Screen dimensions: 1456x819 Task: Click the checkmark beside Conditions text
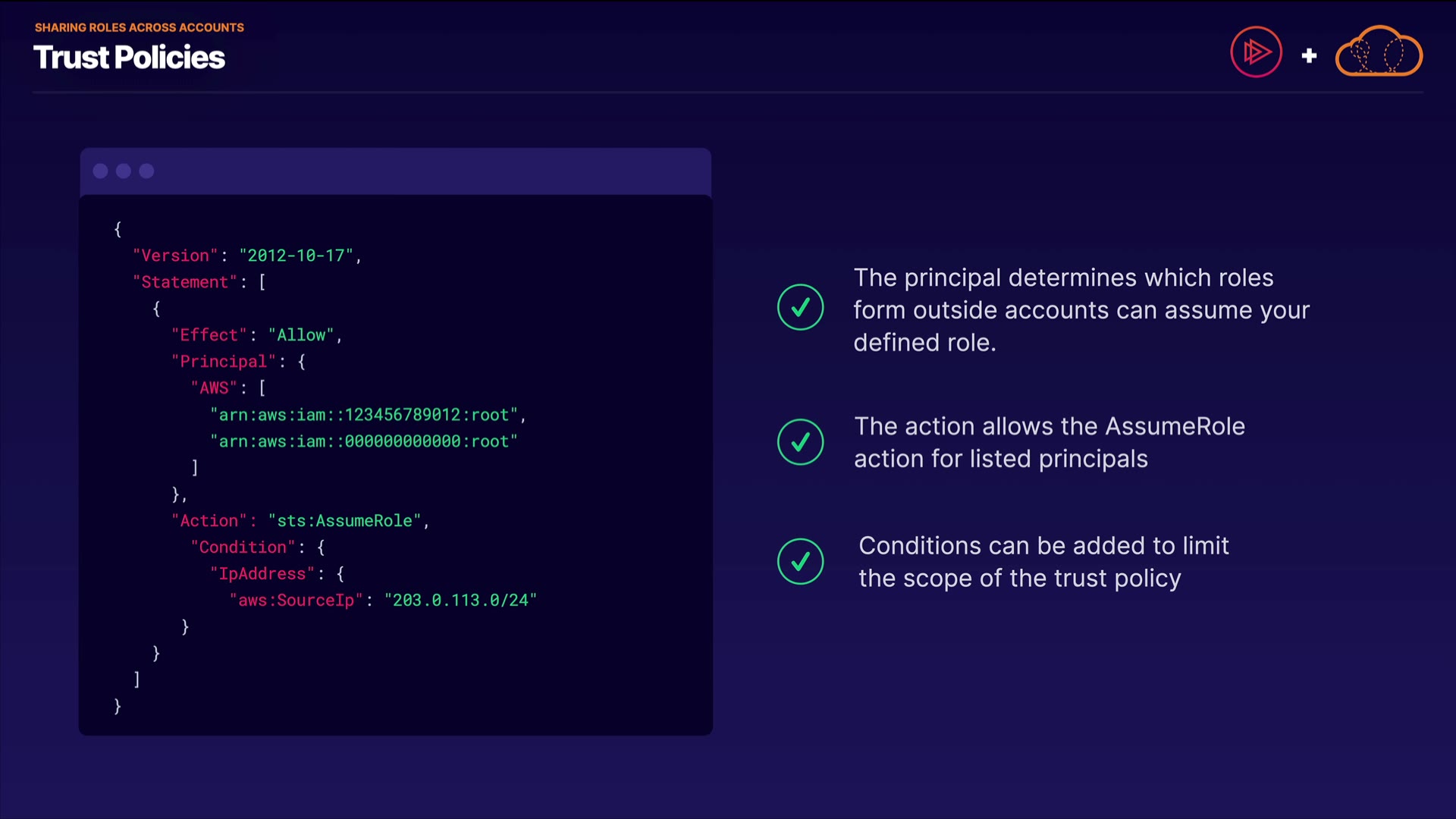[x=800, y=562]
